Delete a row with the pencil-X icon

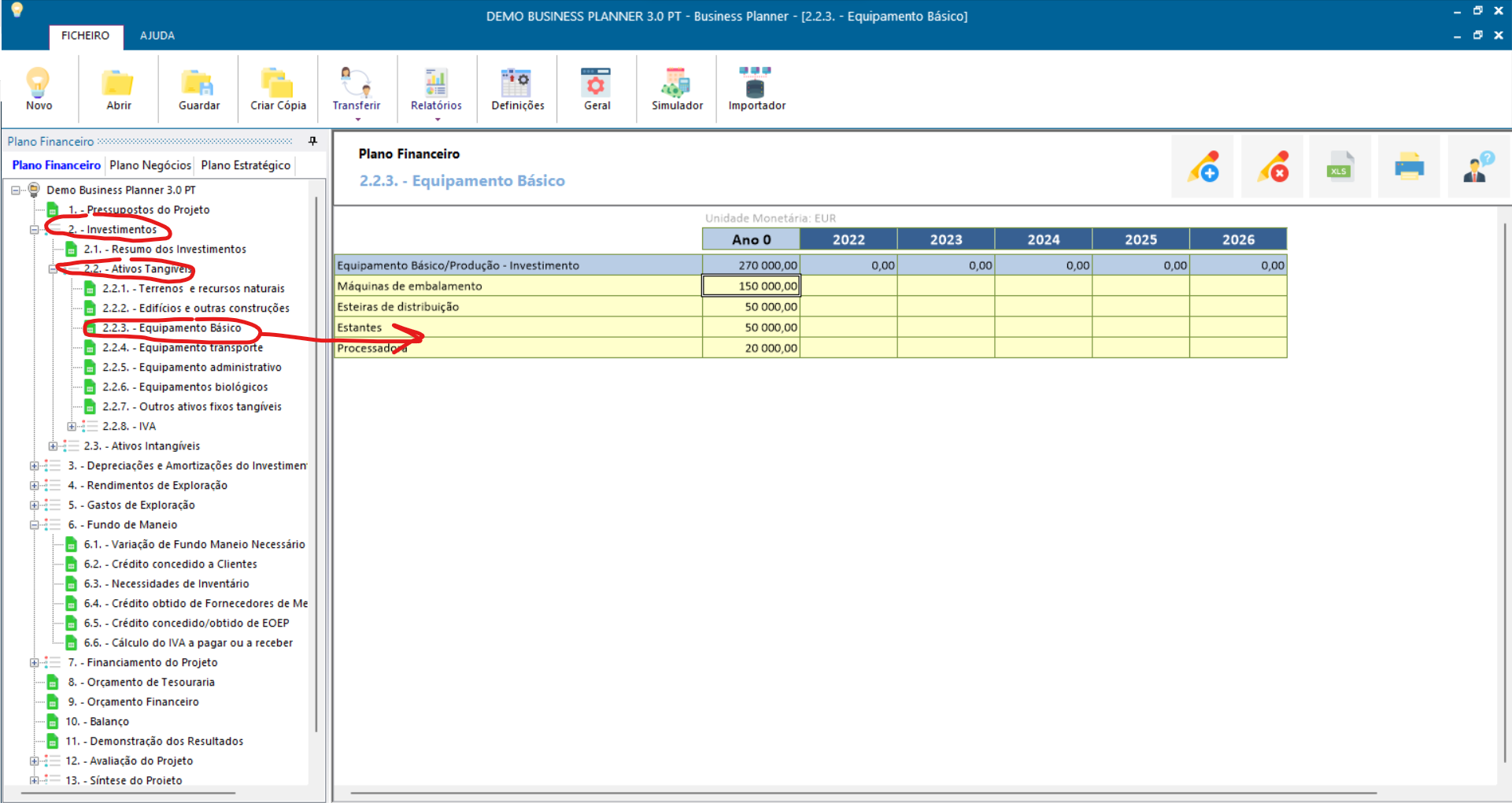[x=1273, y=166]
